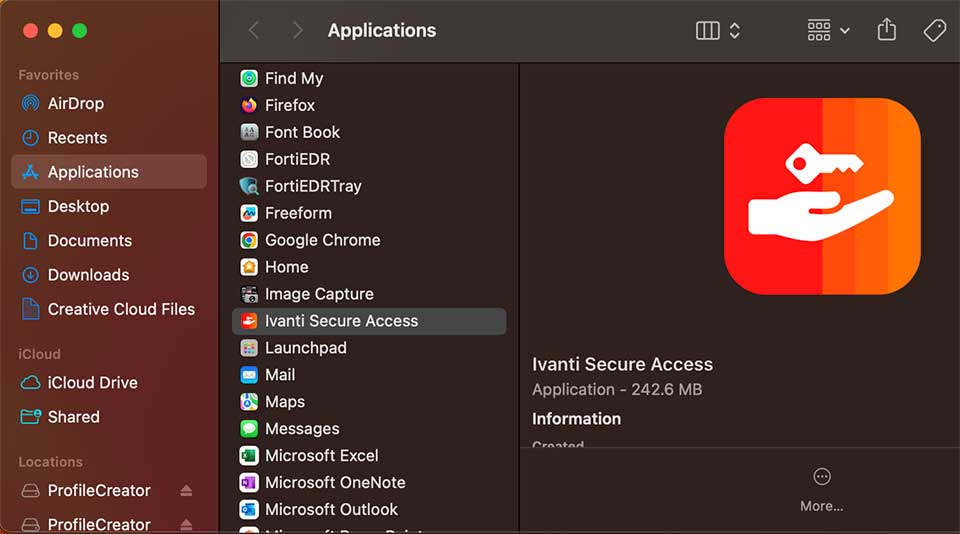Go forward with the right chevron
Viewport: 960px width, 534px height.
298,30
